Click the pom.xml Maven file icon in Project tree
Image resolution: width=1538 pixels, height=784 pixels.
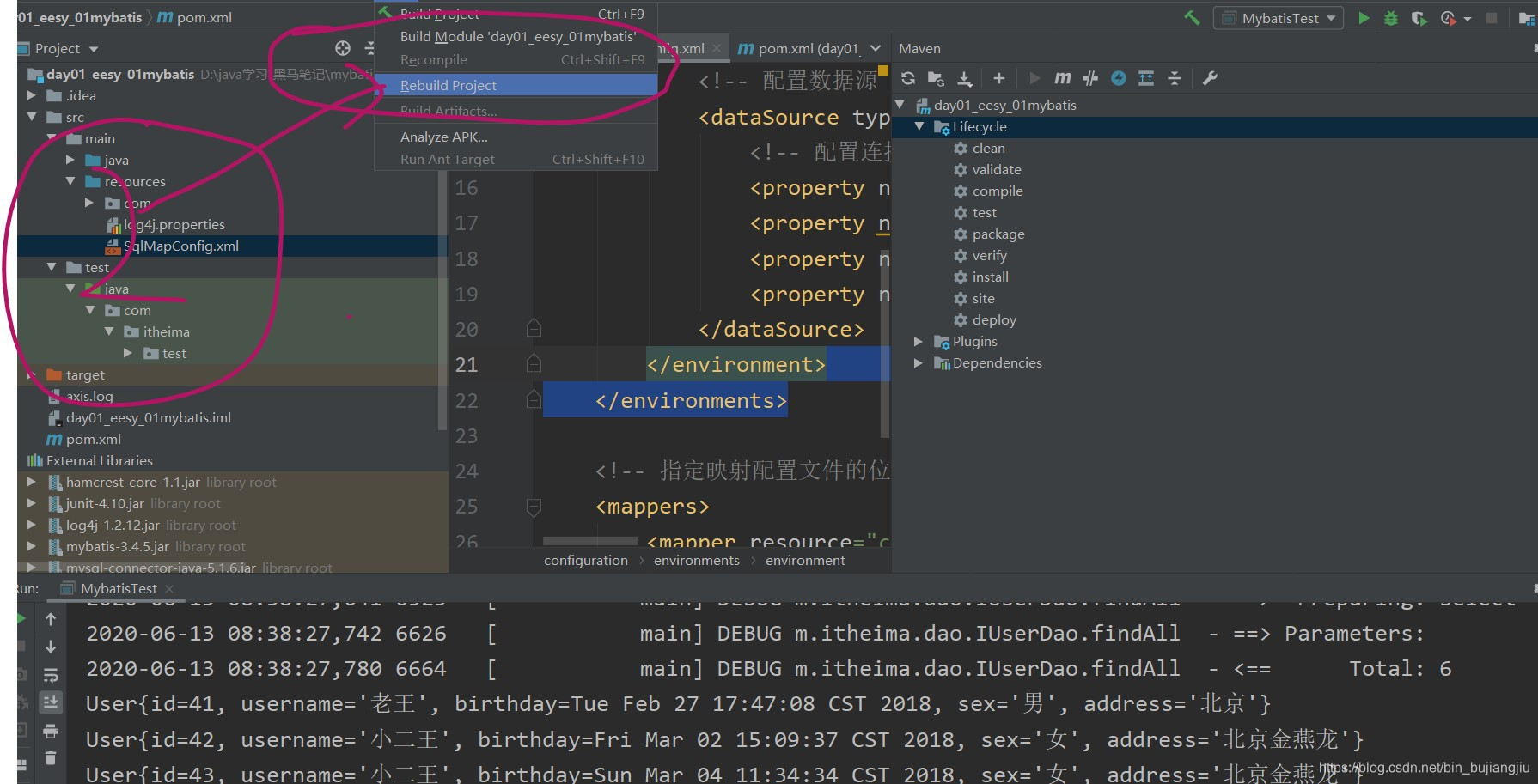click(54, 440)
